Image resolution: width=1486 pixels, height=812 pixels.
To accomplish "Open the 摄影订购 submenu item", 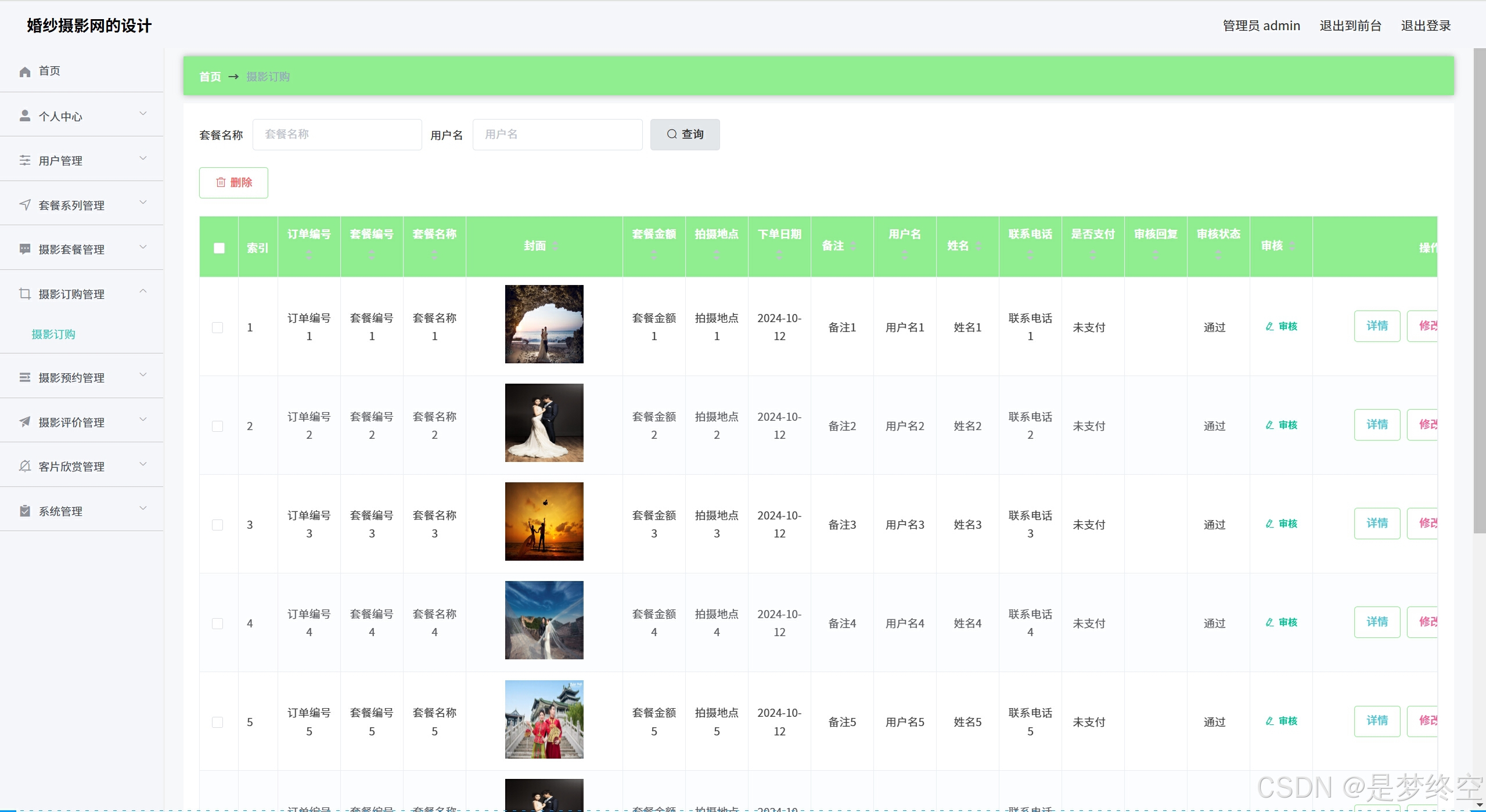I will (x=53, y=334).
